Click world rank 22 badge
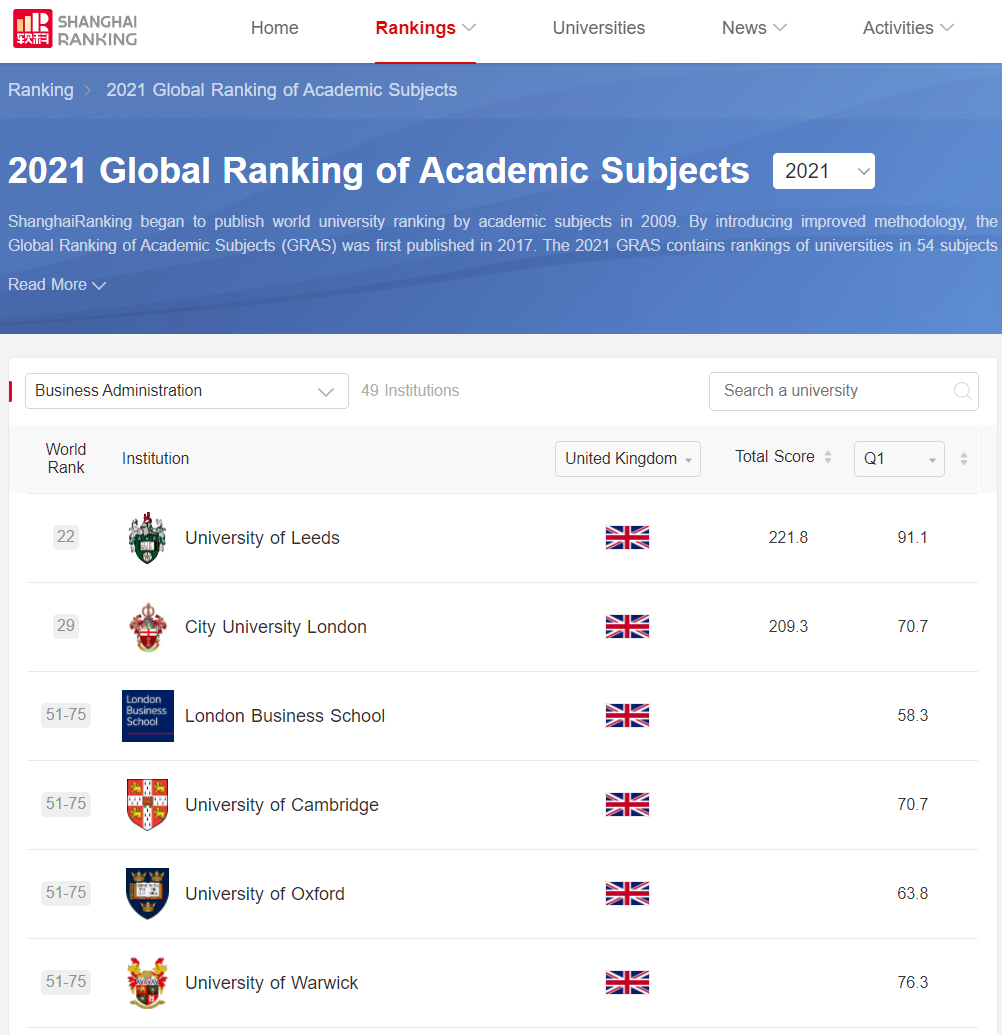 [65, 537]
